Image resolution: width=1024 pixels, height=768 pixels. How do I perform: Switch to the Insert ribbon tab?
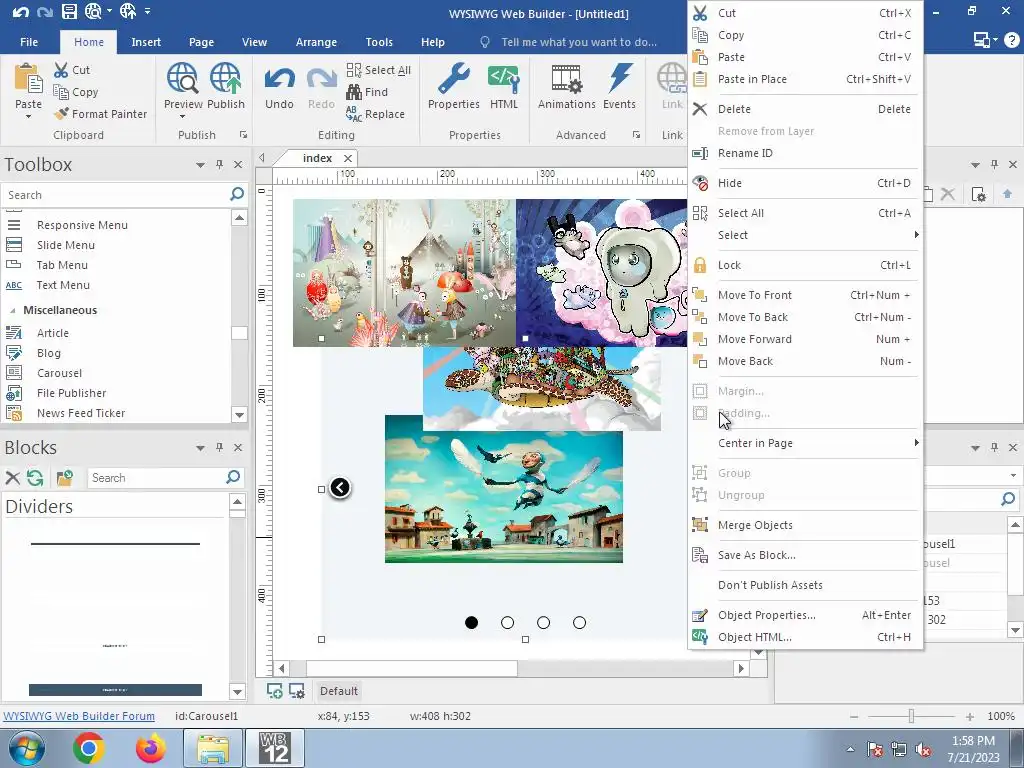tap(146, 42)
